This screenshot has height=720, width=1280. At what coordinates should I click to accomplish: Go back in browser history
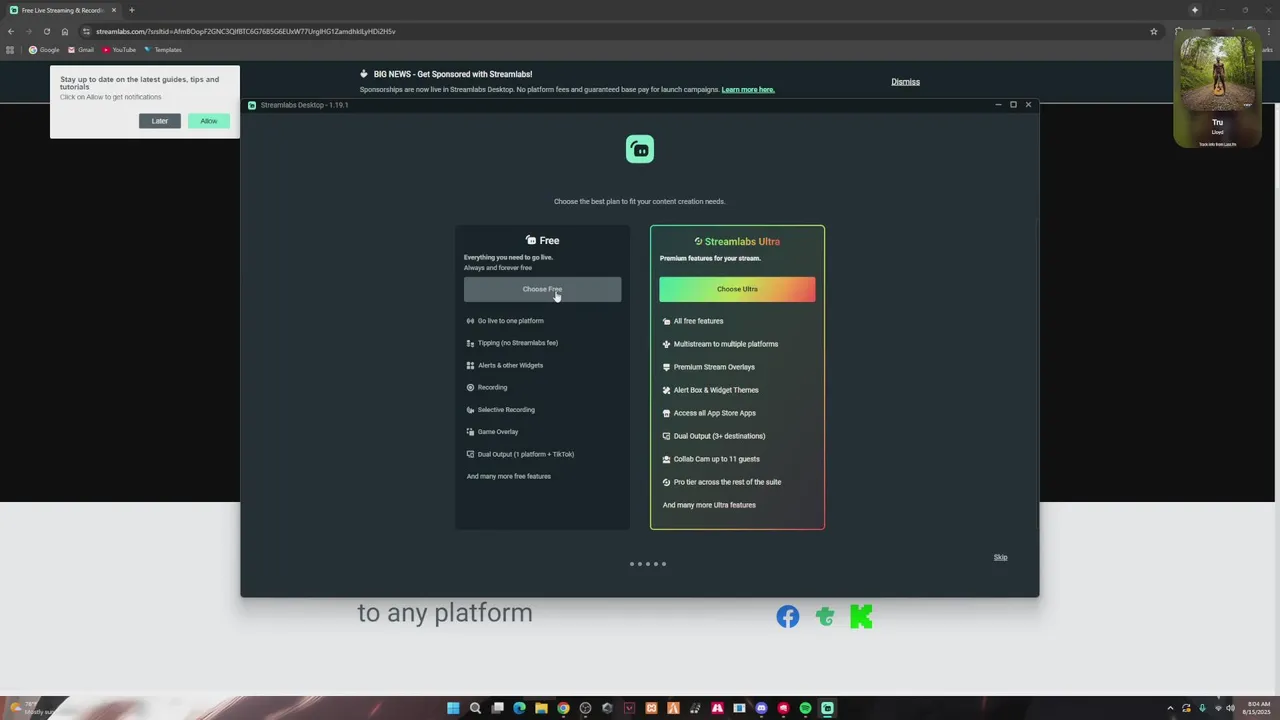(11, 31)
